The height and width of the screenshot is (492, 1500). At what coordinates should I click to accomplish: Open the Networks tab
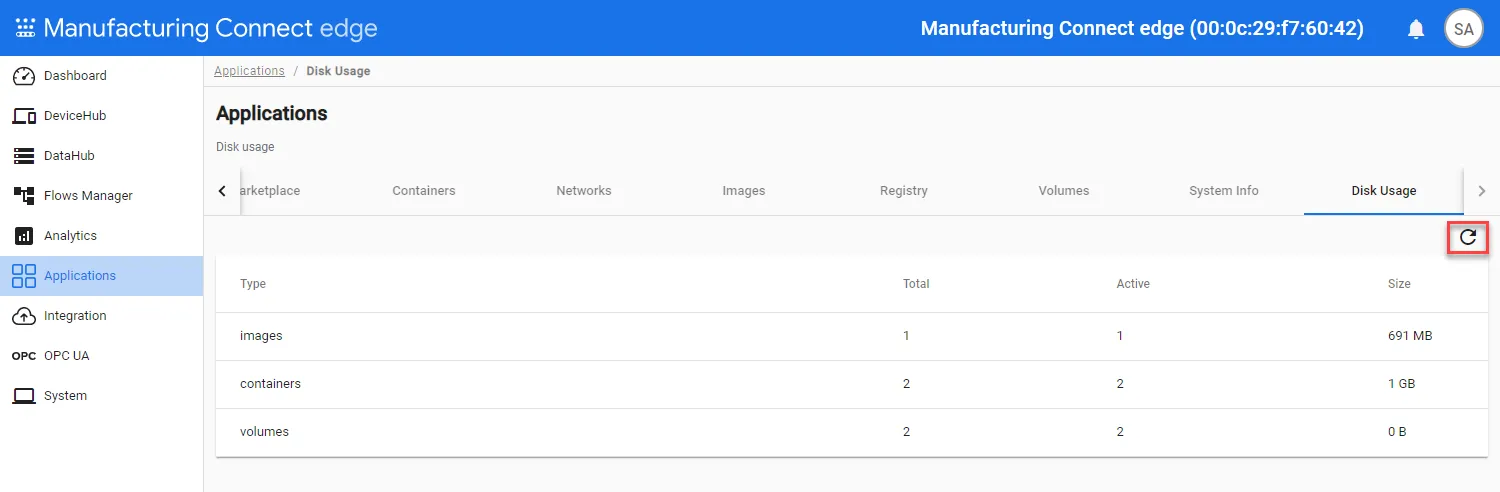[x=584, y=191]
